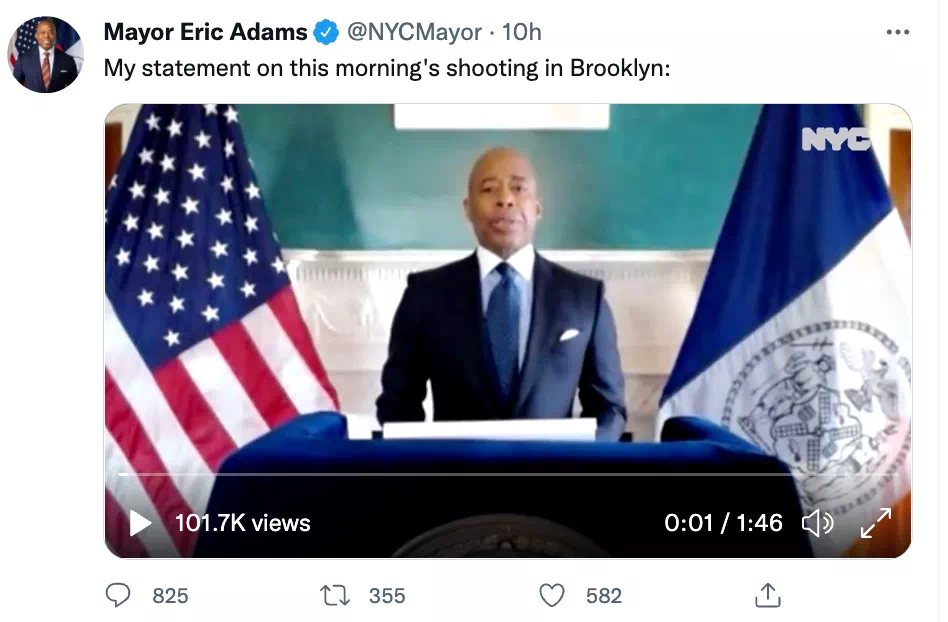
Task: Open the @NYCMayor handle link
Action: coord(414,32)
